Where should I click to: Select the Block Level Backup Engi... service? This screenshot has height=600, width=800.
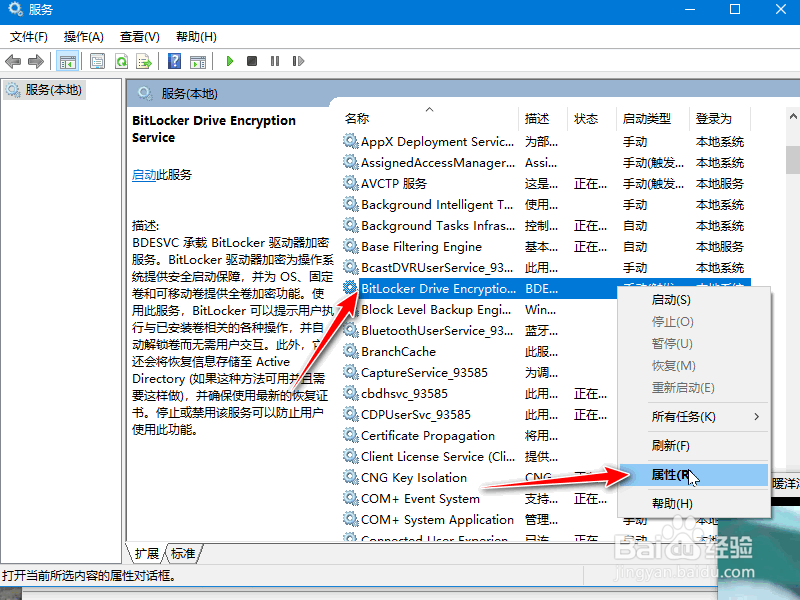479,309
